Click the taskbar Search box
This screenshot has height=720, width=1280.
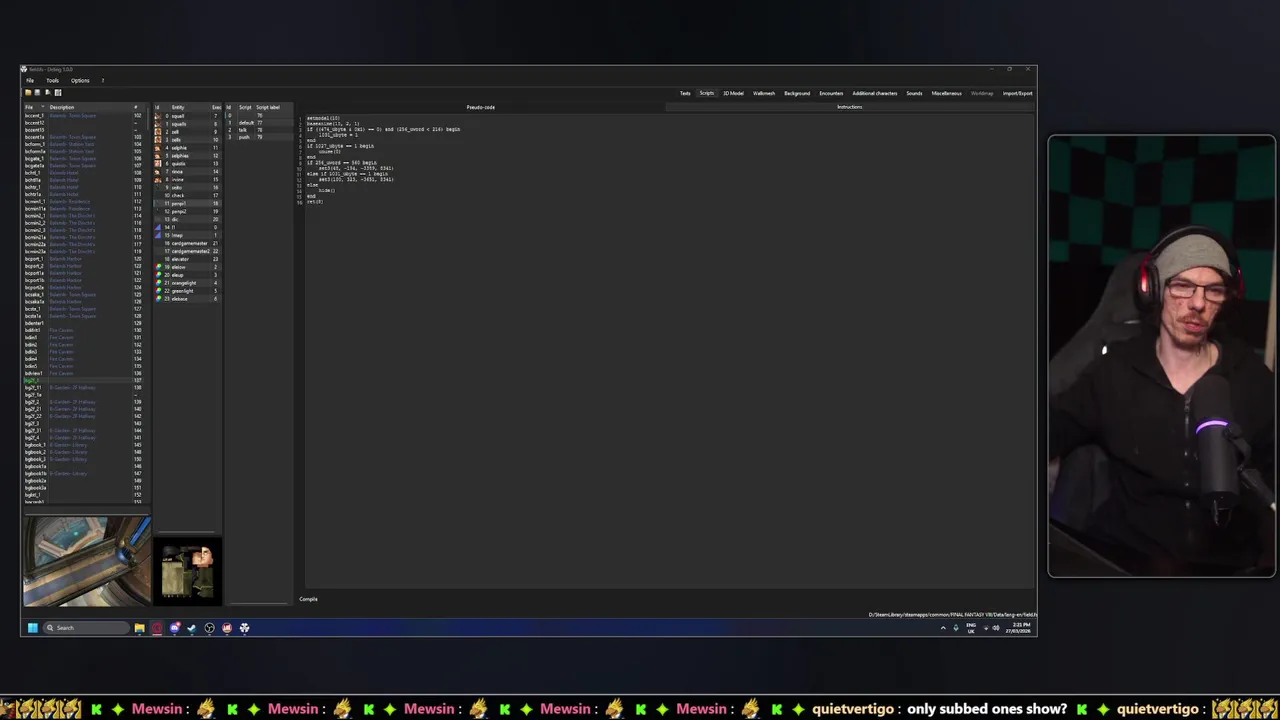(x=86, y=628)
